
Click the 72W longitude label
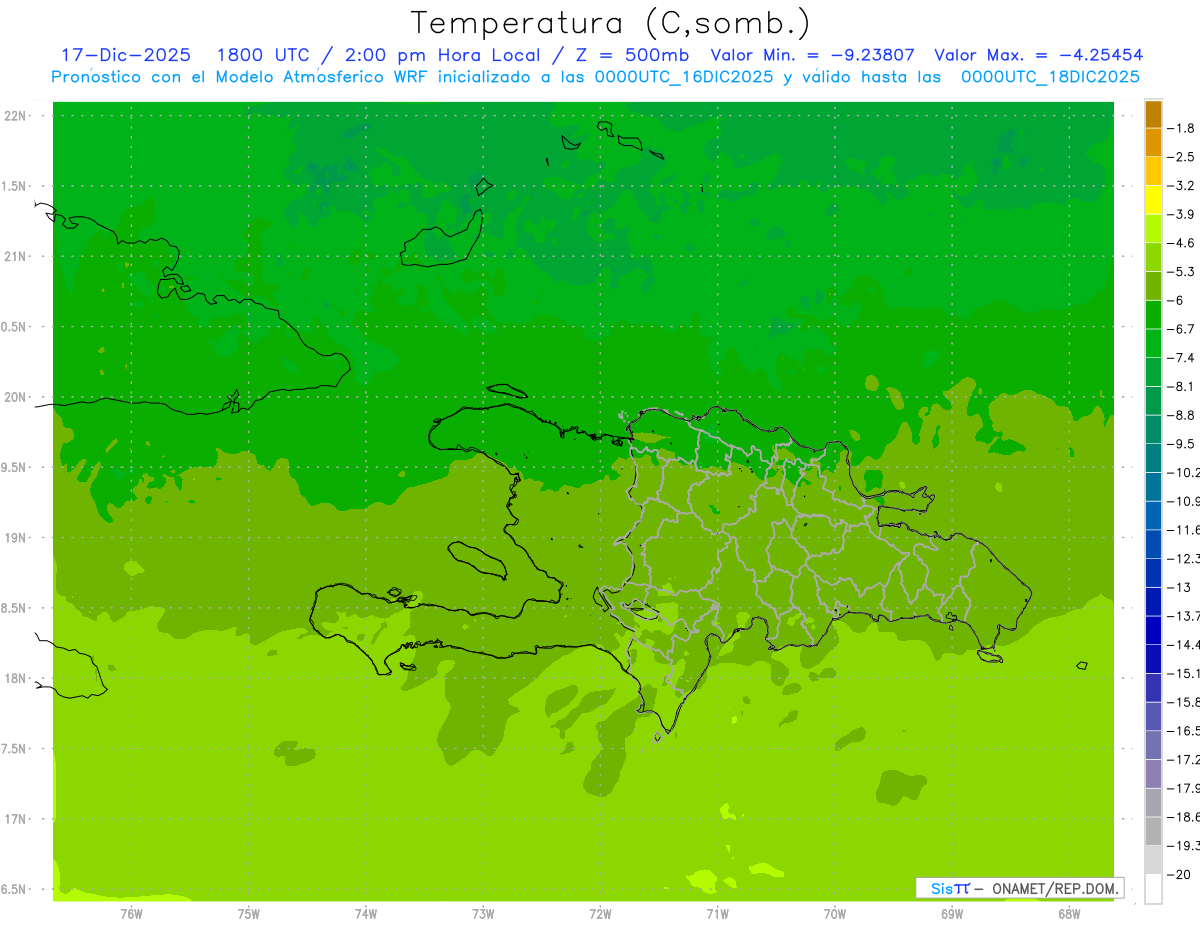pos(601,914)
